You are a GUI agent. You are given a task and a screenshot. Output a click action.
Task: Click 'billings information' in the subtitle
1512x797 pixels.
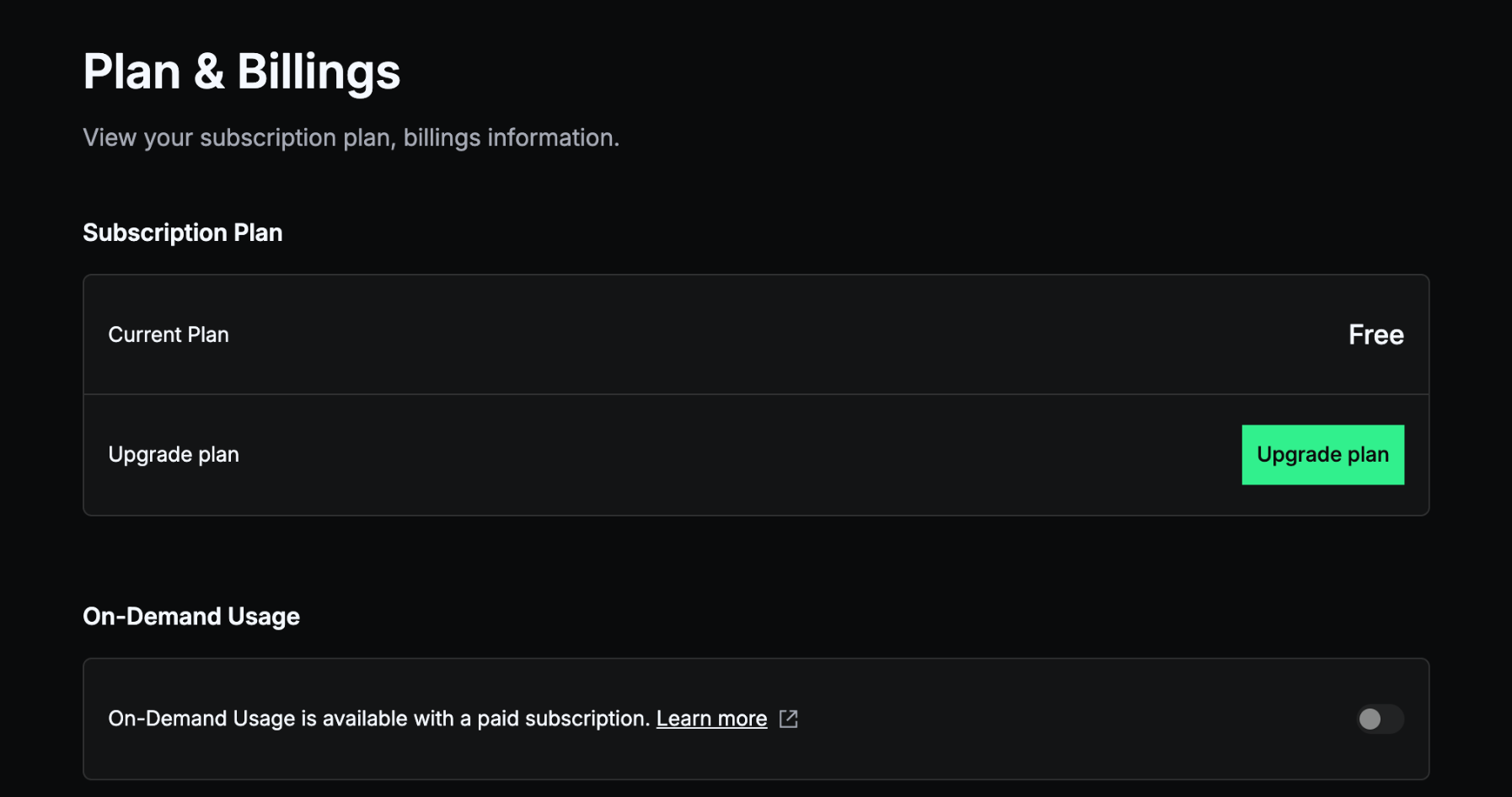(x=511, y=137)
